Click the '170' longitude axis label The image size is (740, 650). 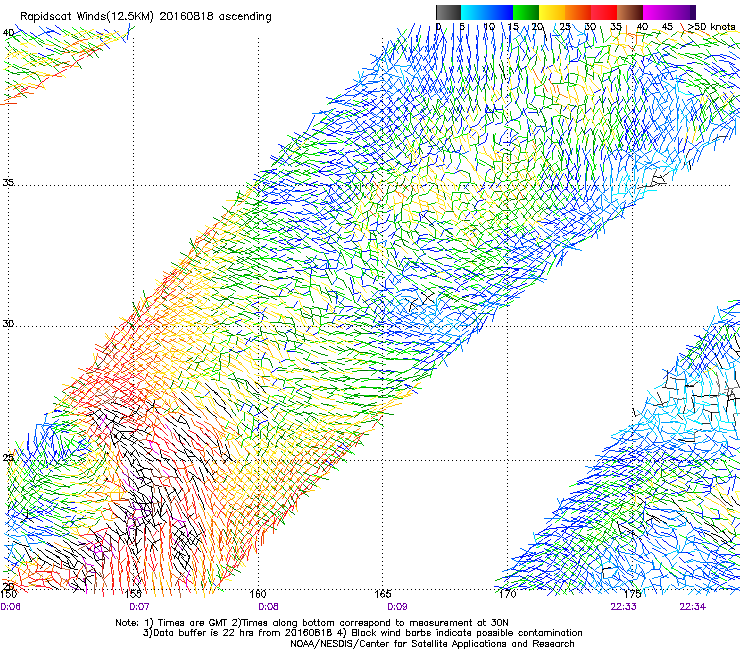[508, 594]
